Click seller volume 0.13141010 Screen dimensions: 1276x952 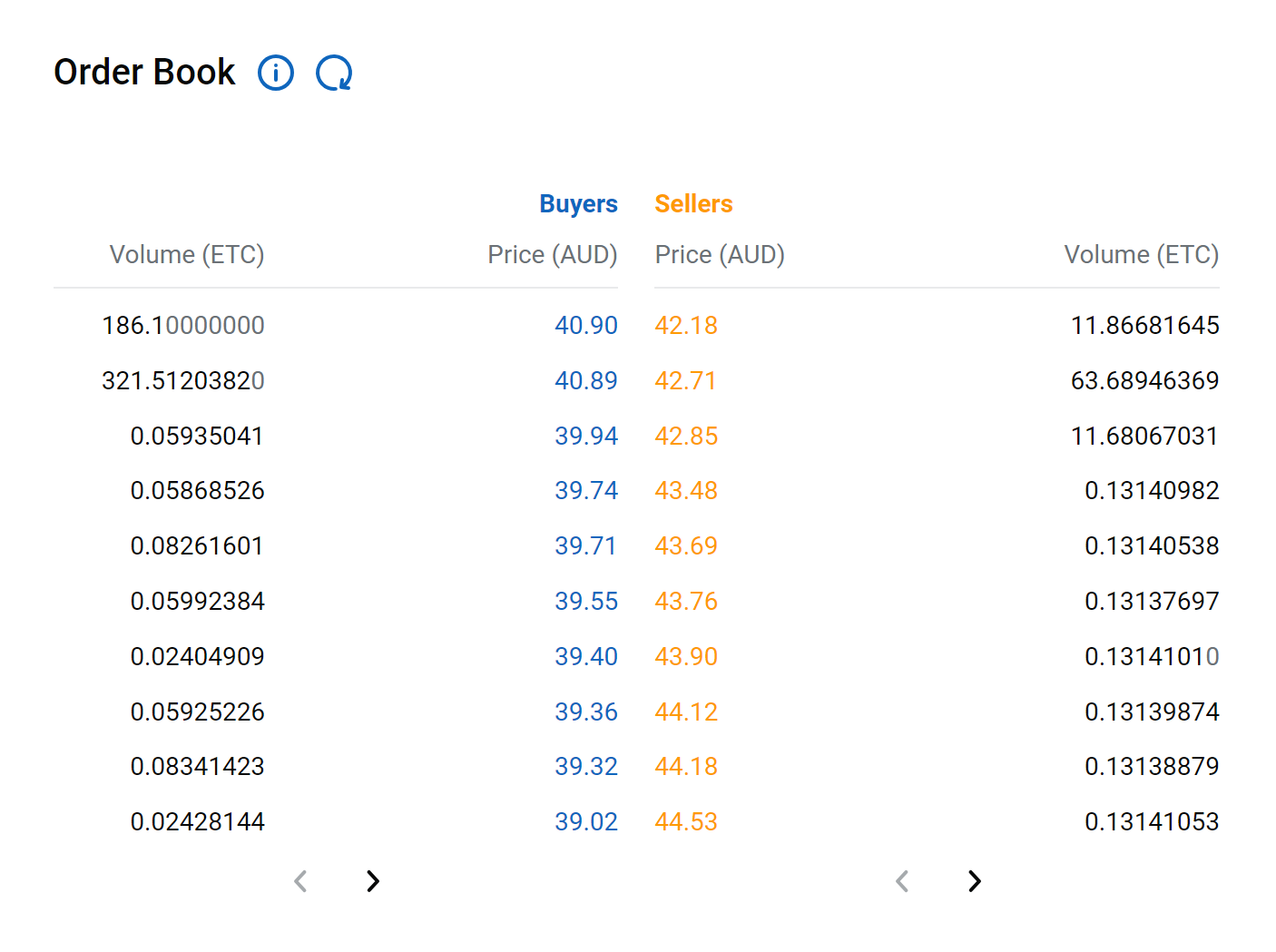tap(1152, 656)
